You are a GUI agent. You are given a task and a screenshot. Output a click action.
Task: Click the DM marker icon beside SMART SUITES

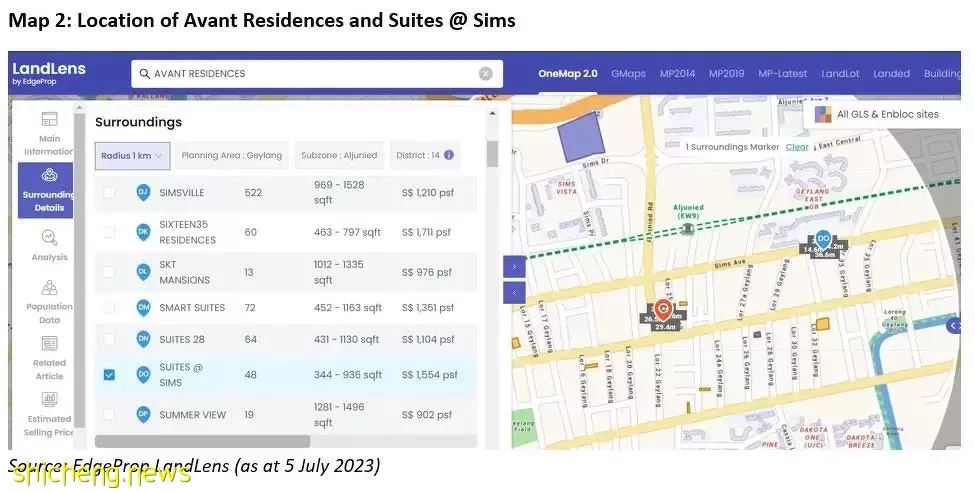pos(143,308)
